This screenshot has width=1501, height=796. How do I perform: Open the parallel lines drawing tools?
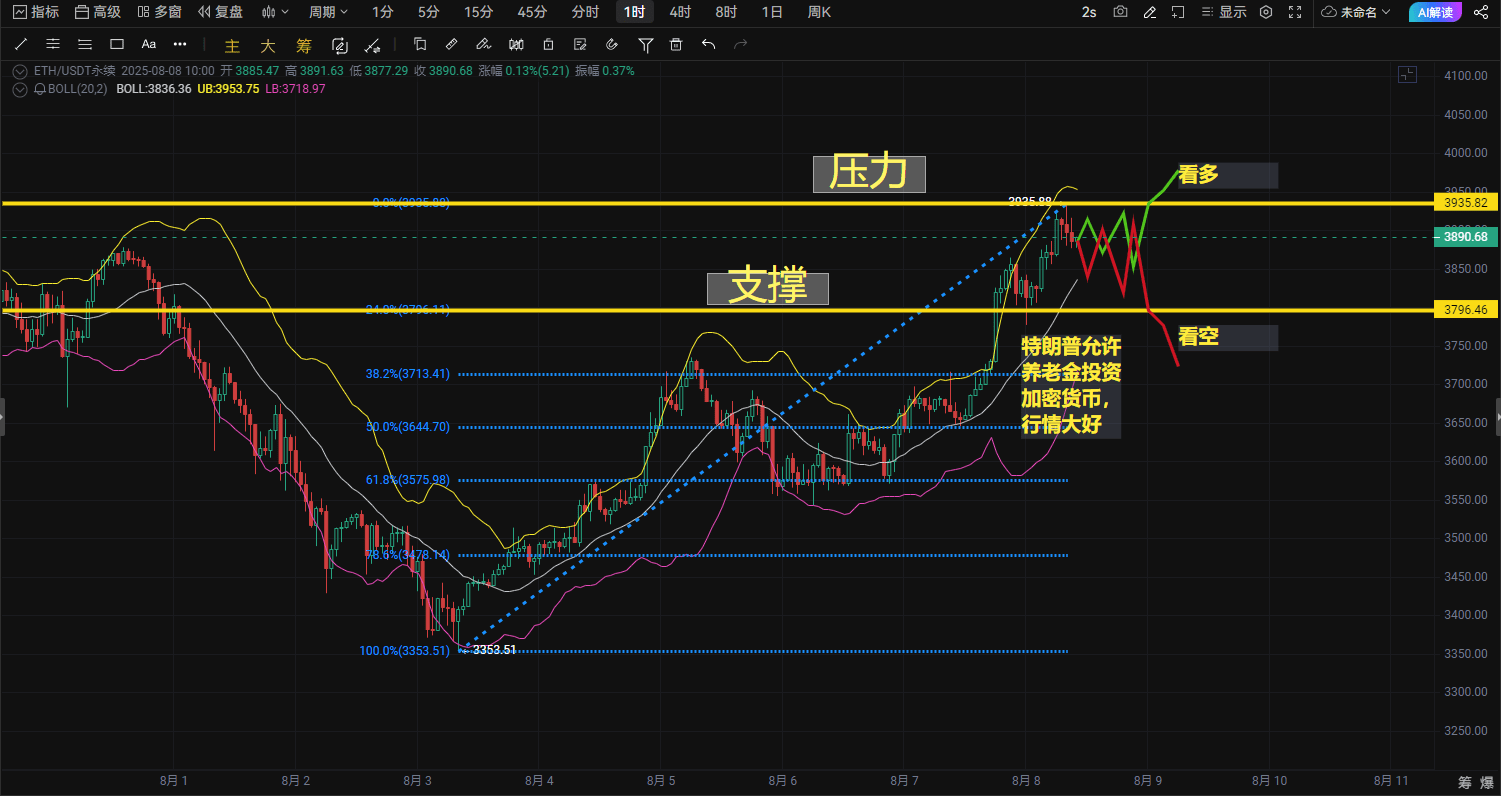pyautogui.click(x=85, y=44)
